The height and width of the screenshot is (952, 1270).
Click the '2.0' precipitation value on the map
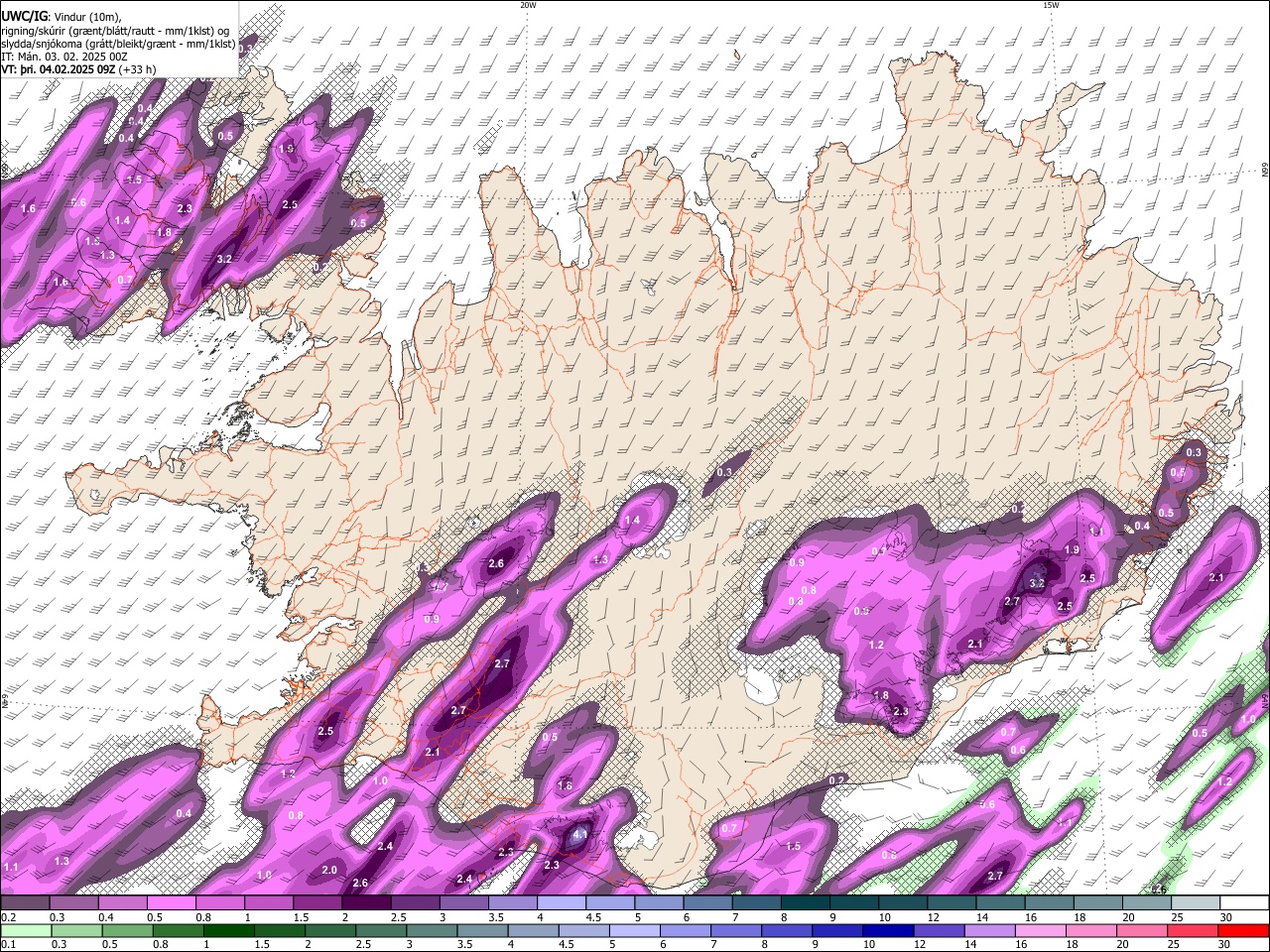pos(330,870)
